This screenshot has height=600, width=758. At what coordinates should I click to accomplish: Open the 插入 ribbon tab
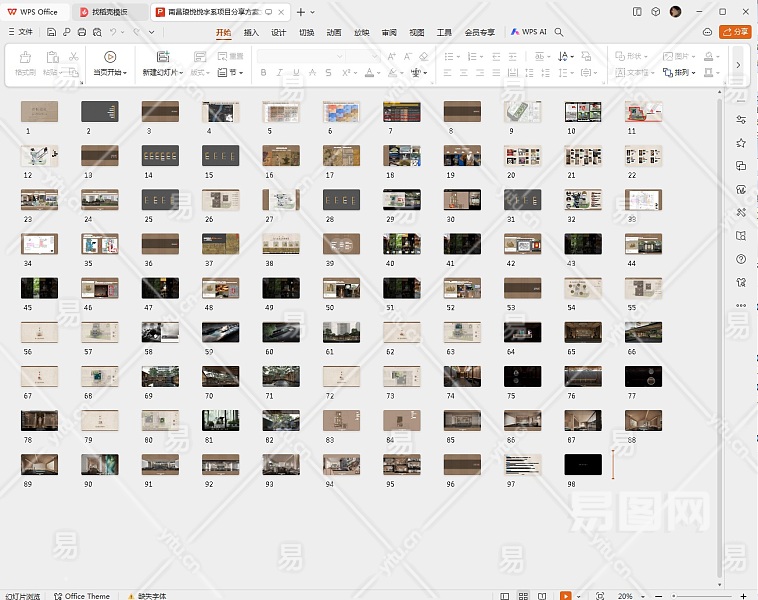click(251, 32)
